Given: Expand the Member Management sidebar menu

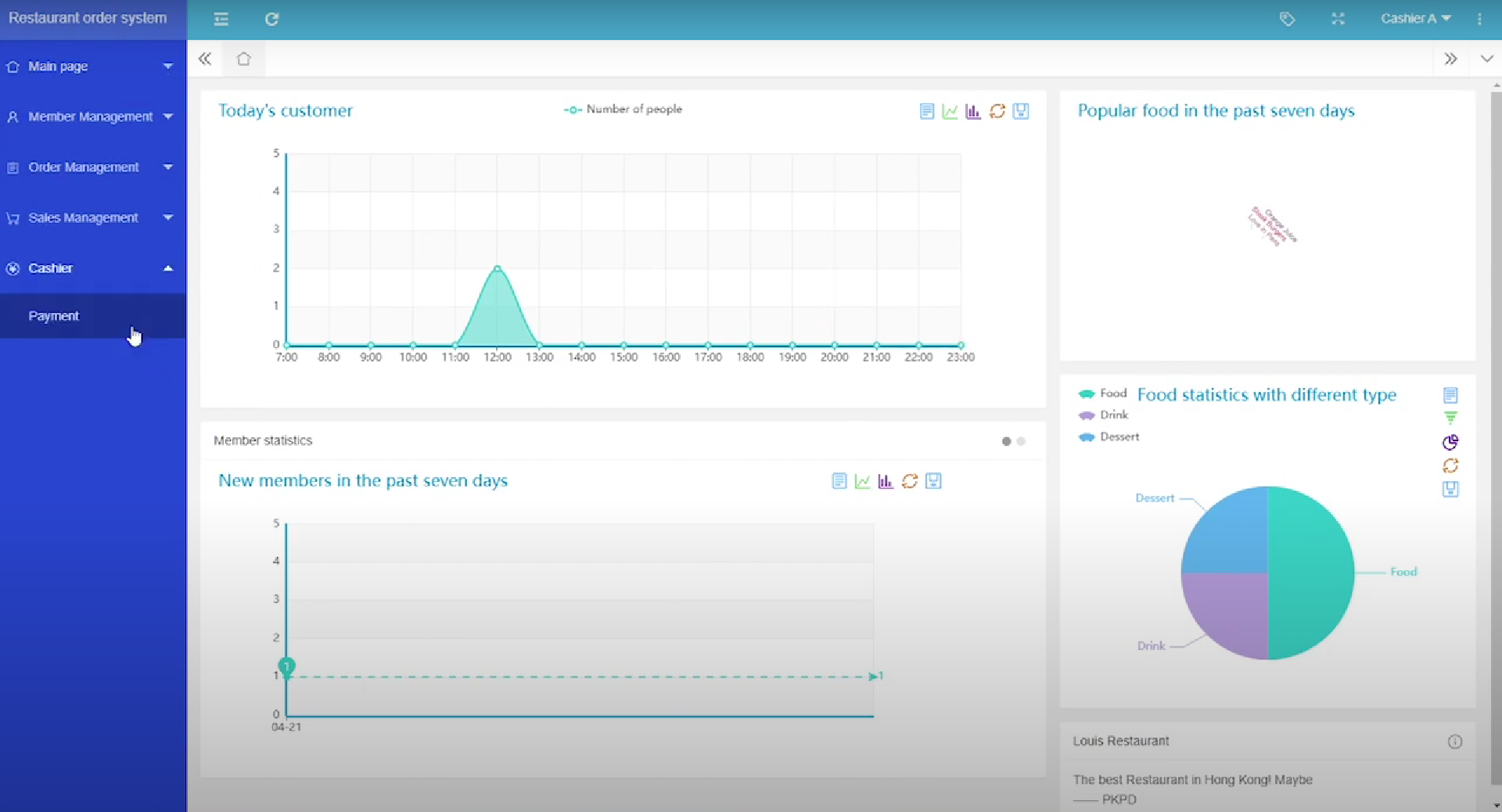Looking at the screenshot, I should tap(93, 117).
